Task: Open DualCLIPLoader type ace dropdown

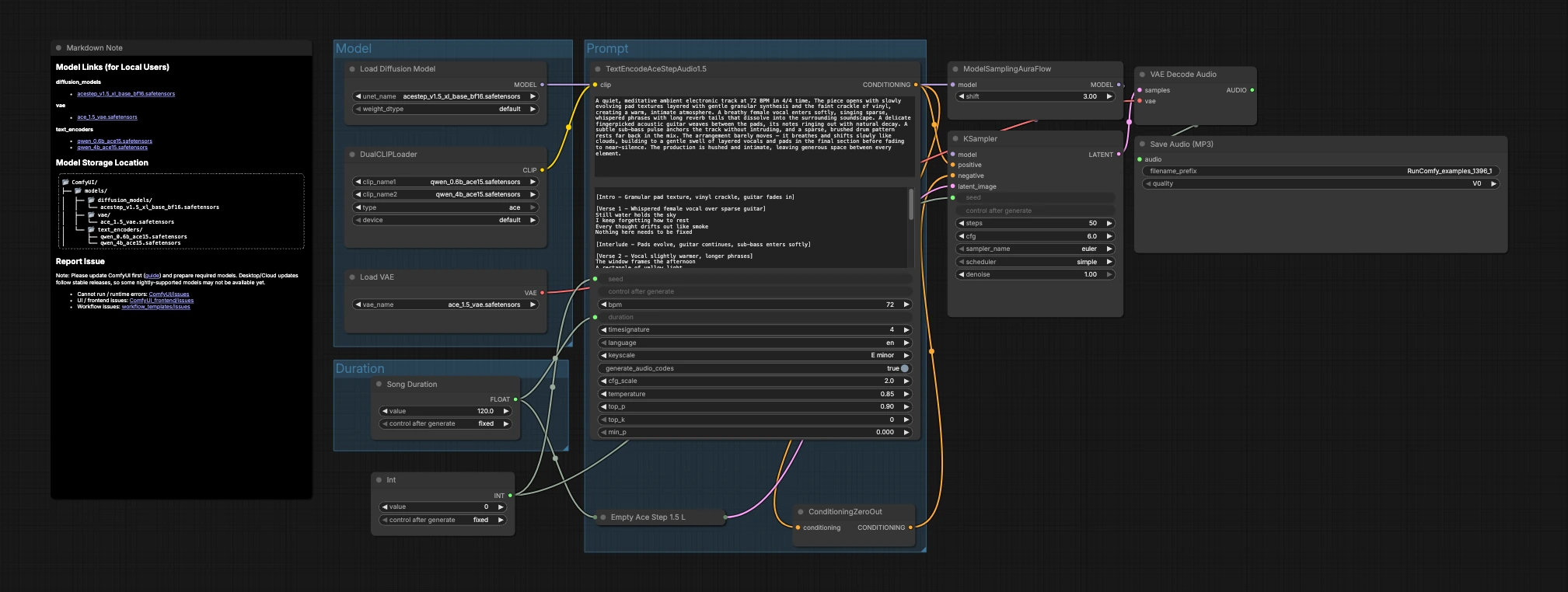Action: [x=445, y=207]
